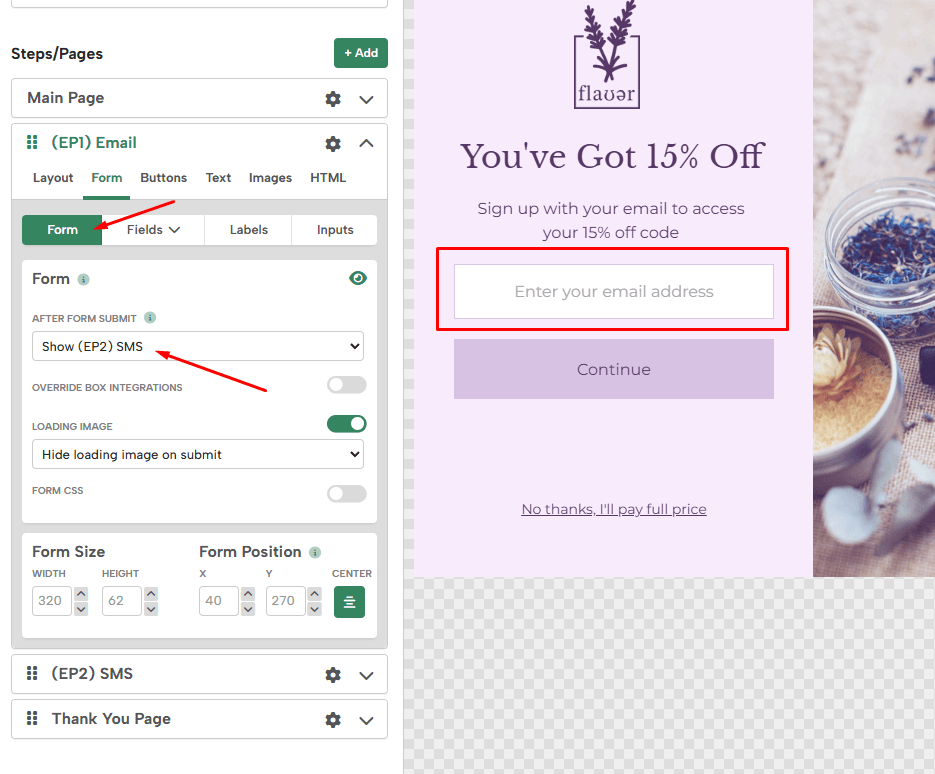Disable the Loading Image toggle
The width and height of the screenshot is (935, 774).
click(346, 424)
